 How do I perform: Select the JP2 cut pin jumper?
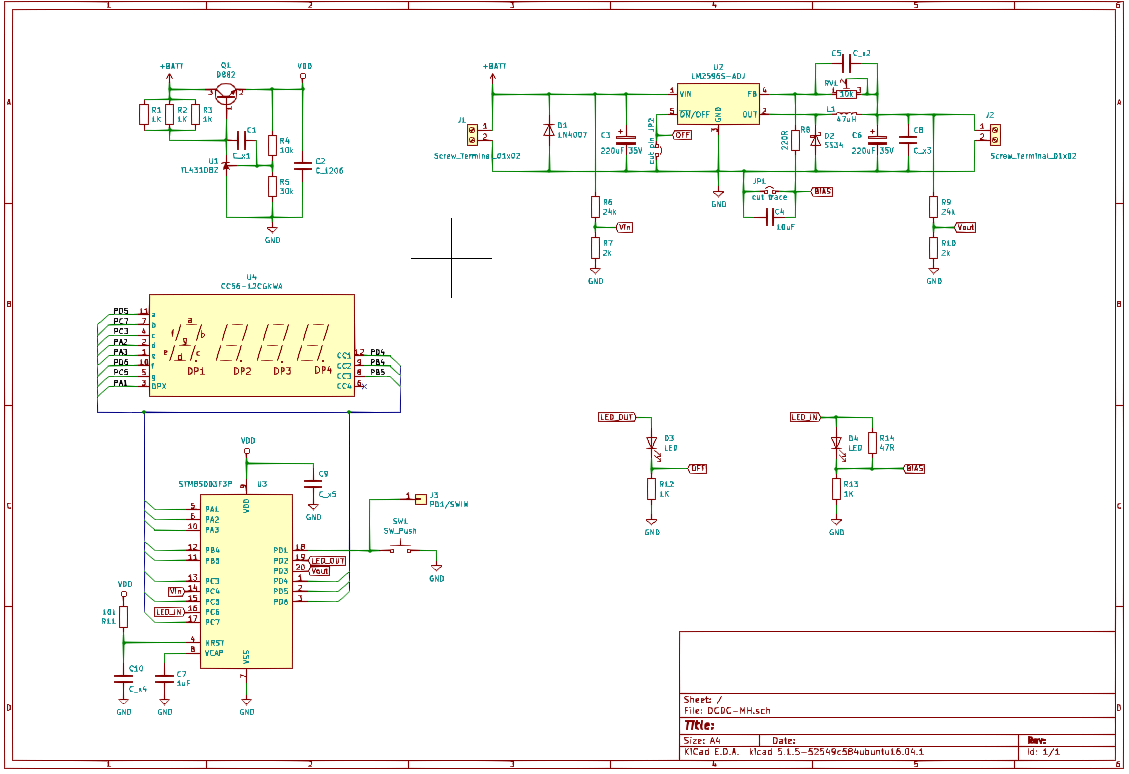point(657,153)
